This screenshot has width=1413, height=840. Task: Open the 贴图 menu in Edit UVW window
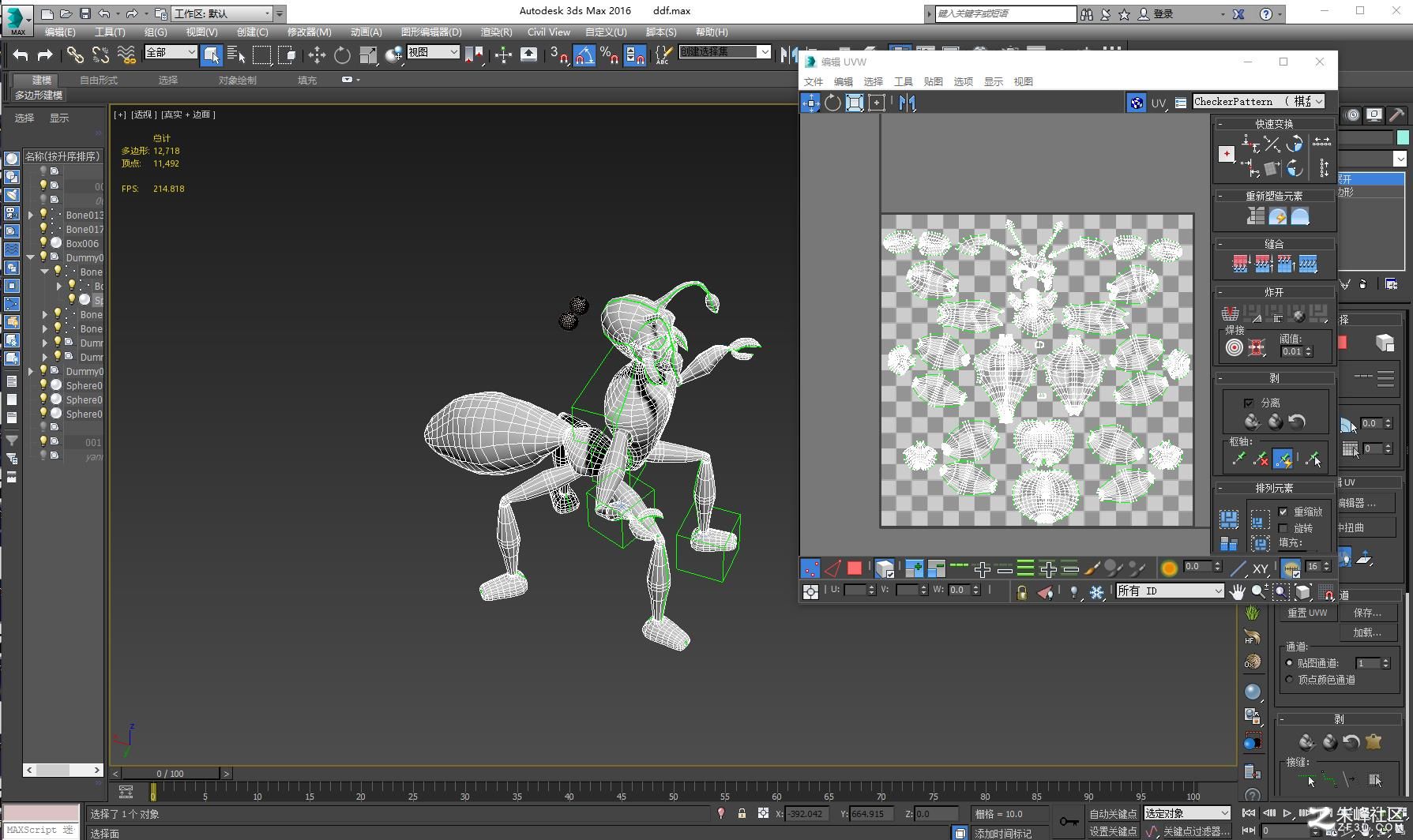pos(933,82)
